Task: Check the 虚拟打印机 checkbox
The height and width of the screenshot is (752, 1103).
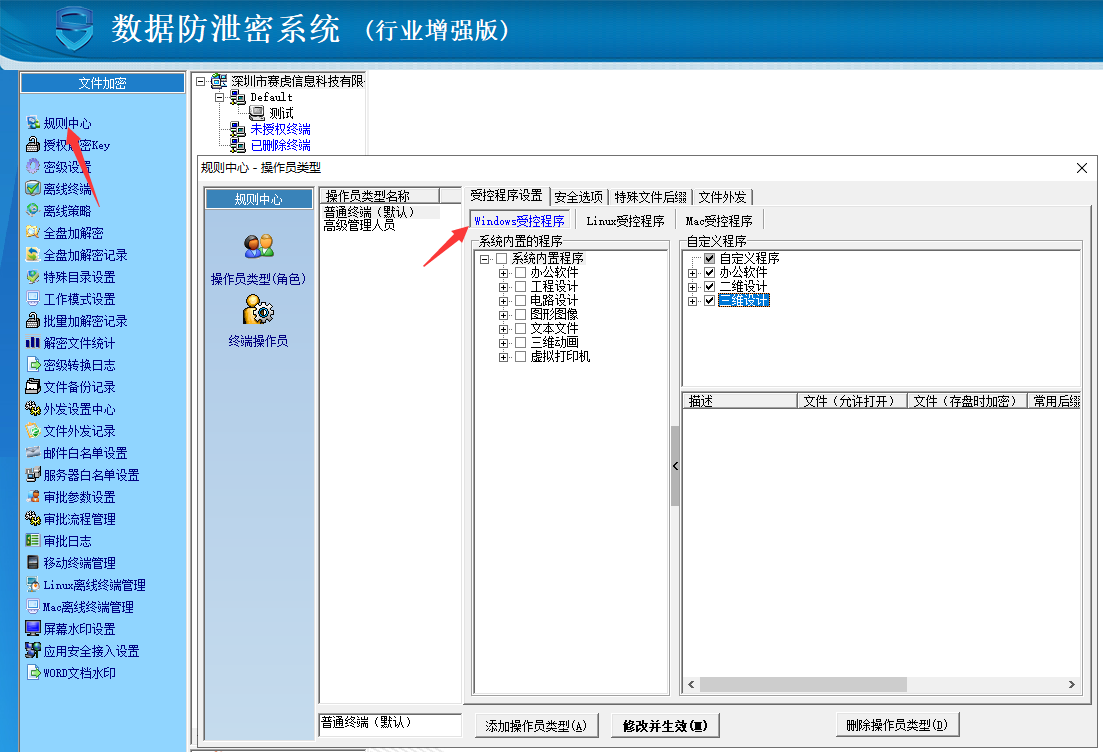Action: (x=521, y=357)
